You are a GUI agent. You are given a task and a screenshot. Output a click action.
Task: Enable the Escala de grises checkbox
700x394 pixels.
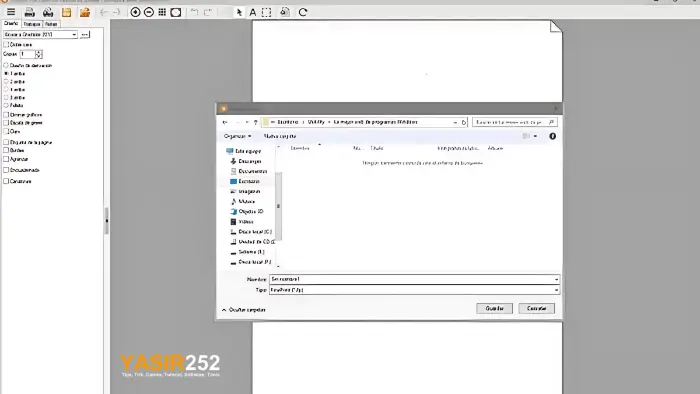[x=6, y=123]
